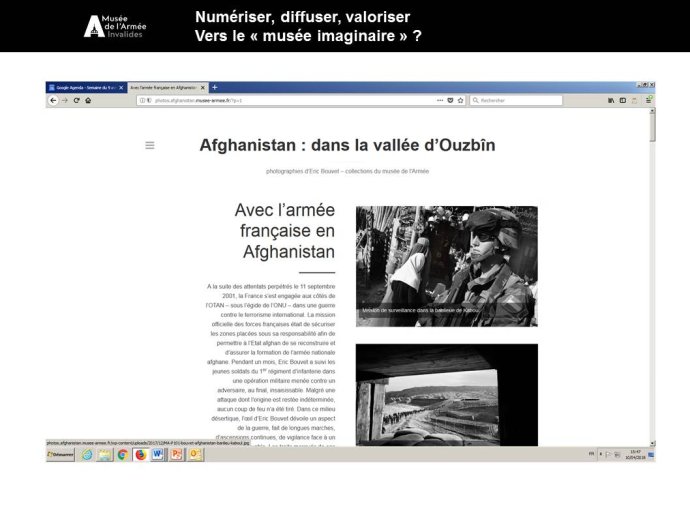This screenshot has height=517, width=690.
Task: Click the Pocket save icon
Action: [450, 100]
